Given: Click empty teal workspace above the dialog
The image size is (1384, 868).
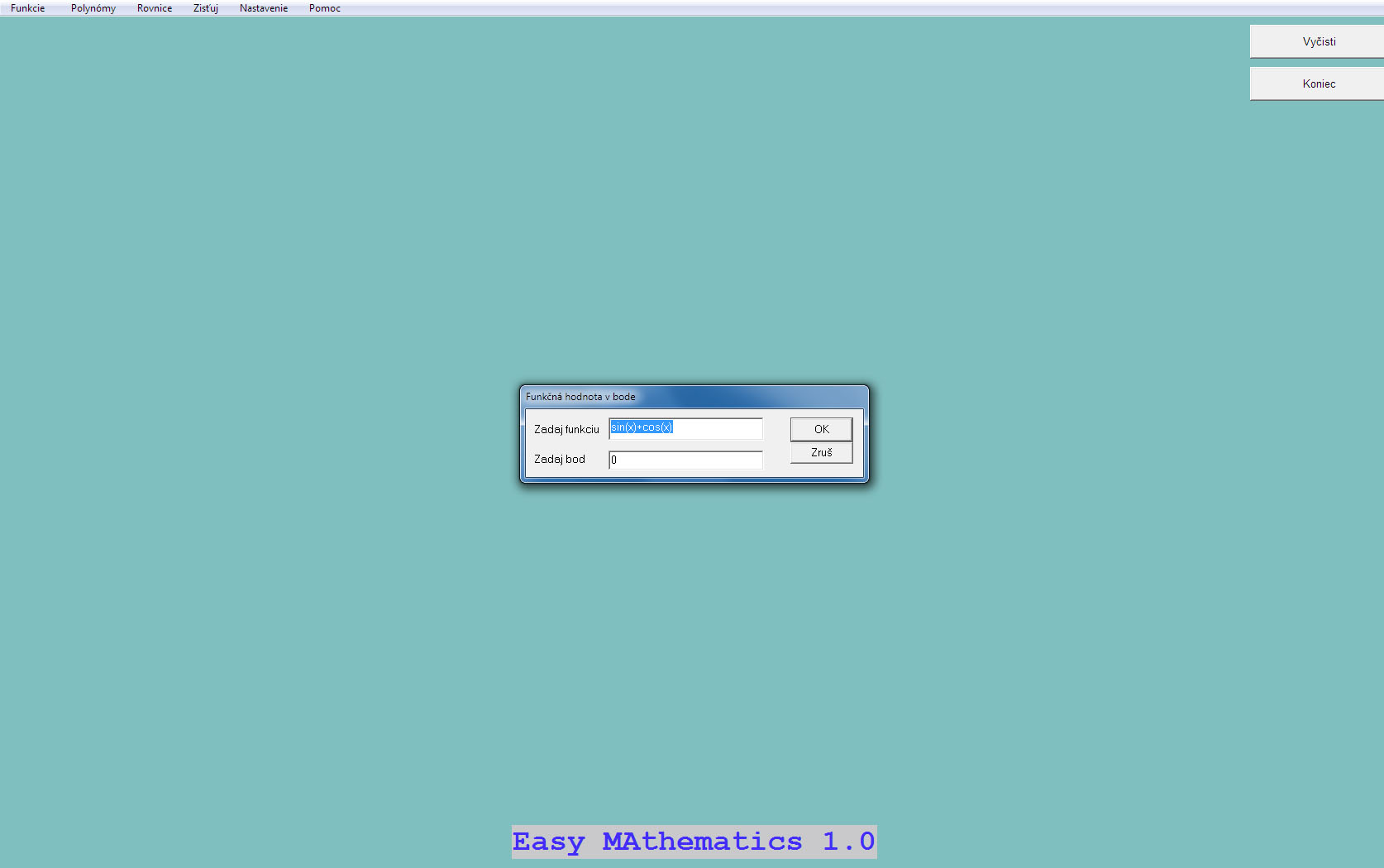Looking at the screenshot, I should pyautogui.click(x=694, y=207).
